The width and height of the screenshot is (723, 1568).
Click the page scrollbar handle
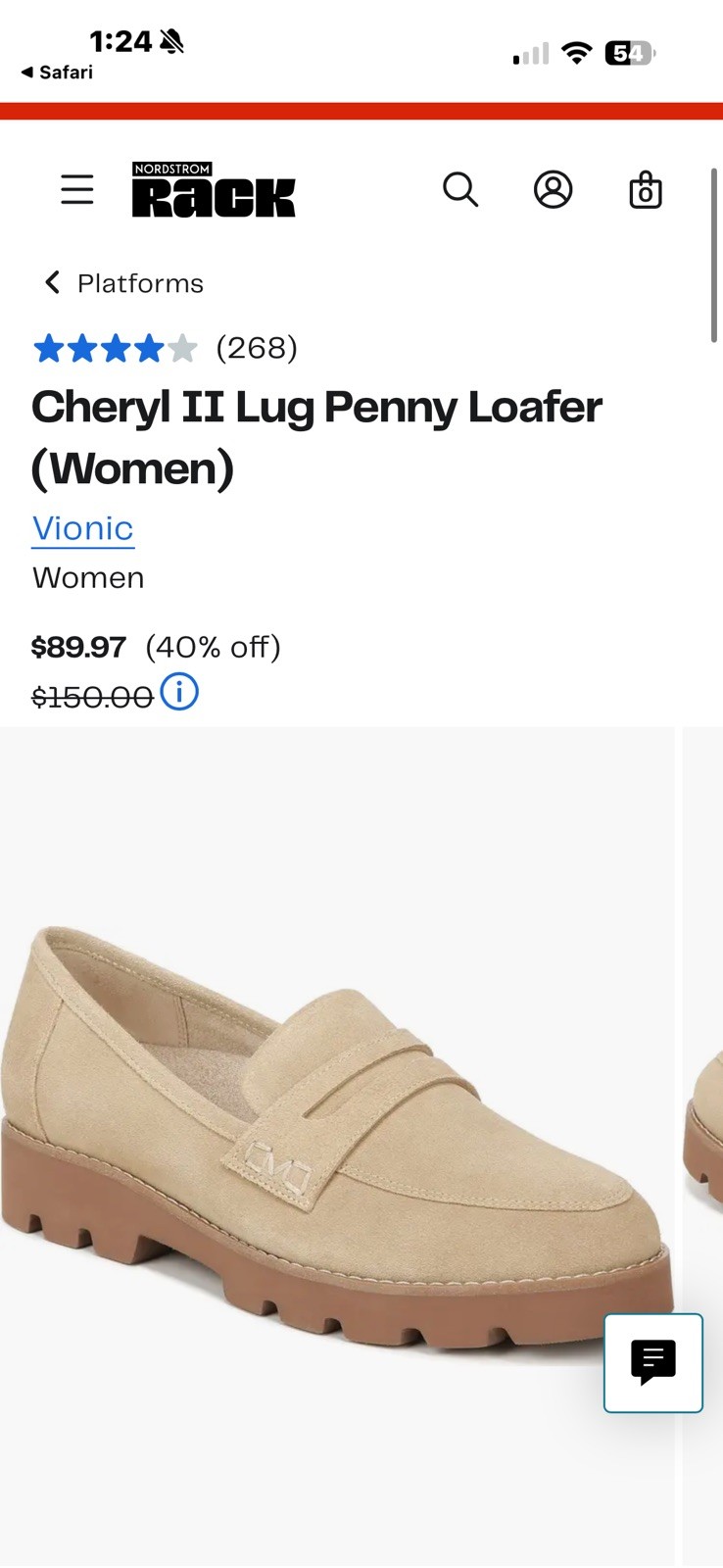click(x=714, y=255)
